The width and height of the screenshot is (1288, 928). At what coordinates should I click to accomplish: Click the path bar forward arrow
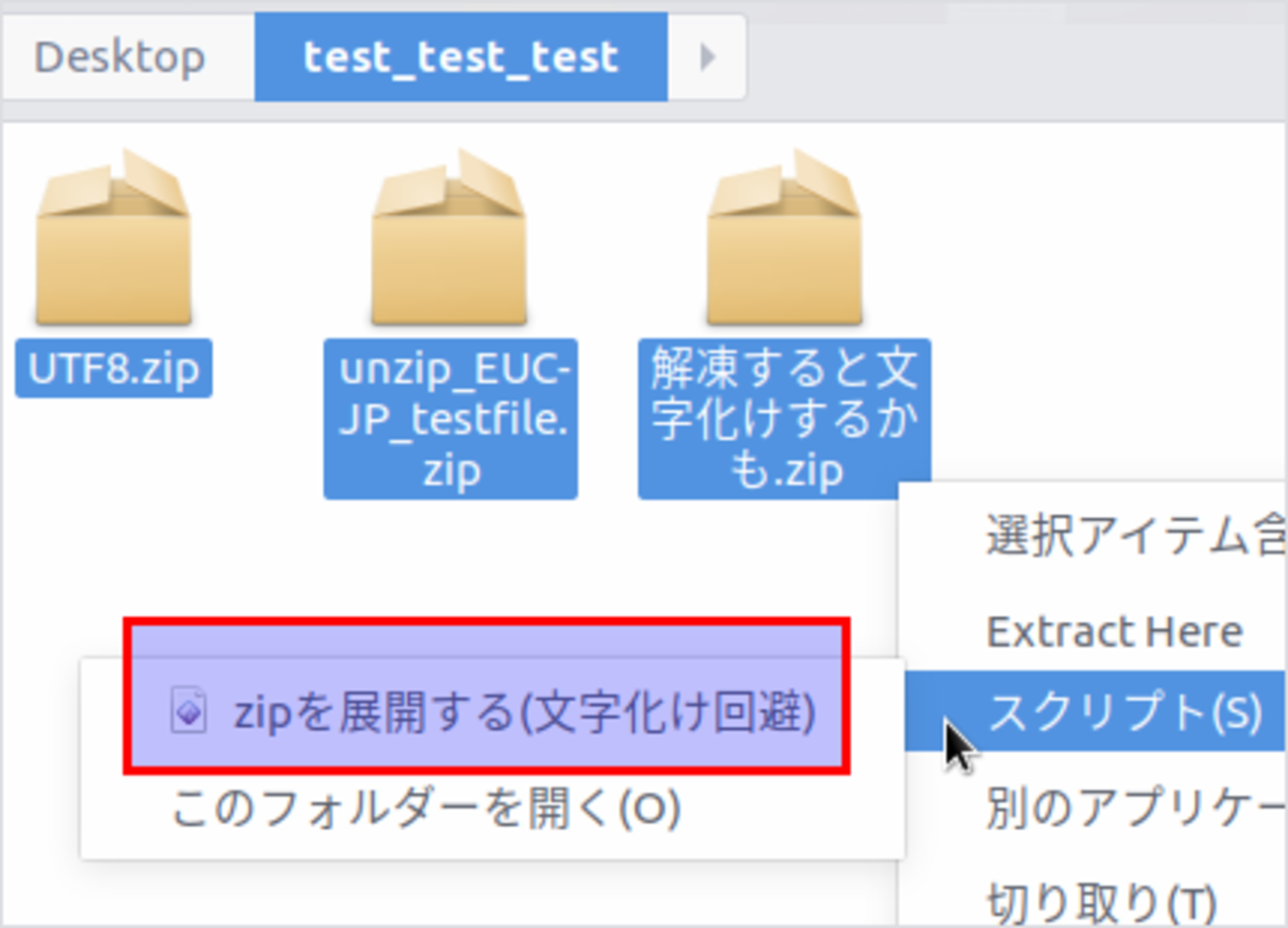pos(706,56)
